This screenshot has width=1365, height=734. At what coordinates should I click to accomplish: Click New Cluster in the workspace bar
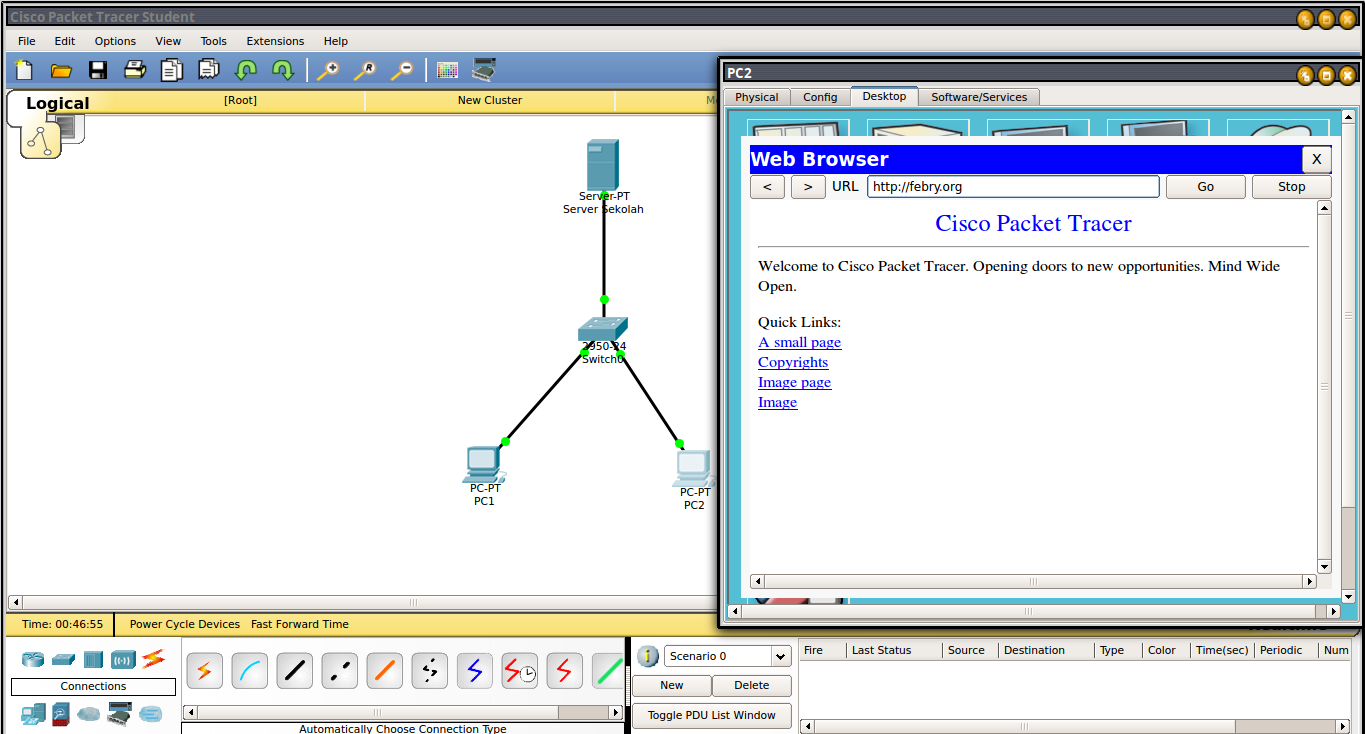pyautogui.click(x=490, y=100)
